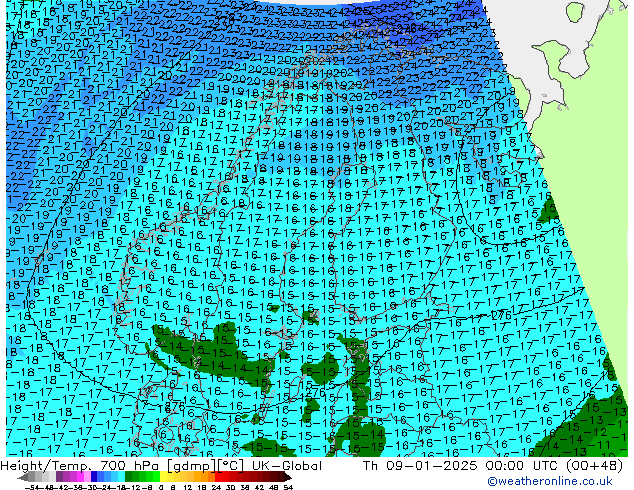Click the '54' maximum legend scale label
634x490 pixels.
[x=287, y=487]
